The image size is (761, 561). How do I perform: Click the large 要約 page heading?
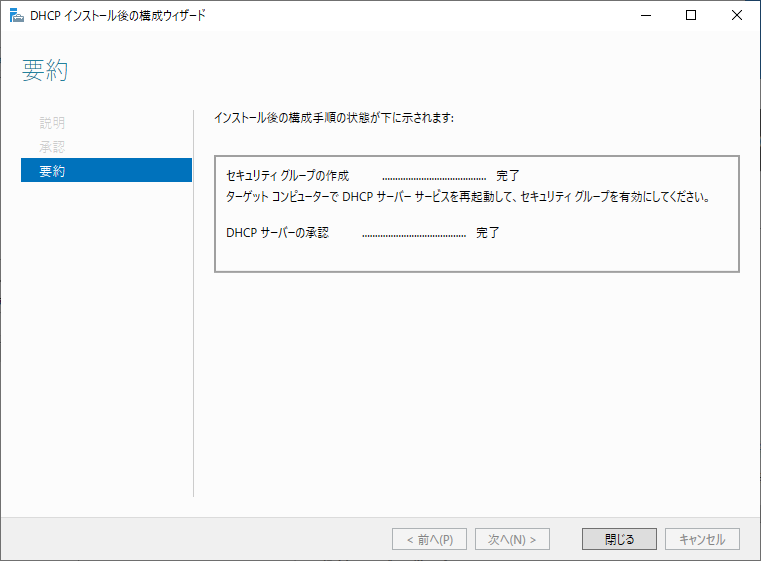[x=45, y=70]
